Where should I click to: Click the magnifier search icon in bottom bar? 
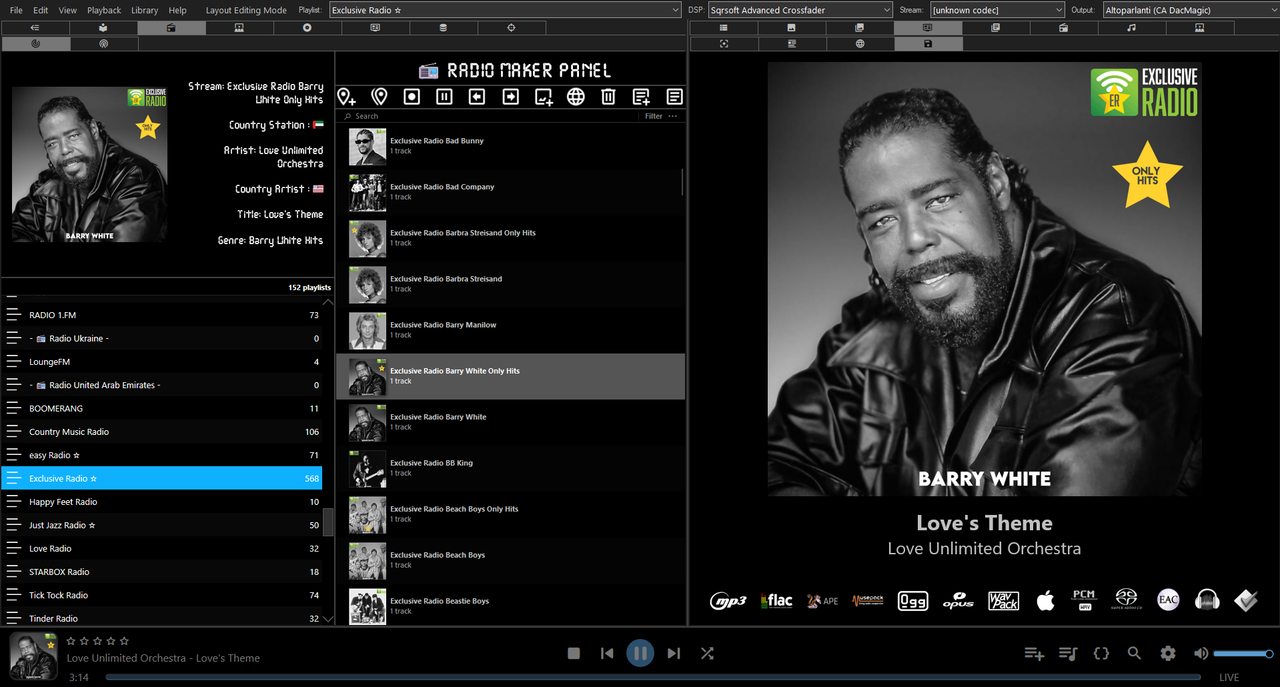pos(1134,653)
